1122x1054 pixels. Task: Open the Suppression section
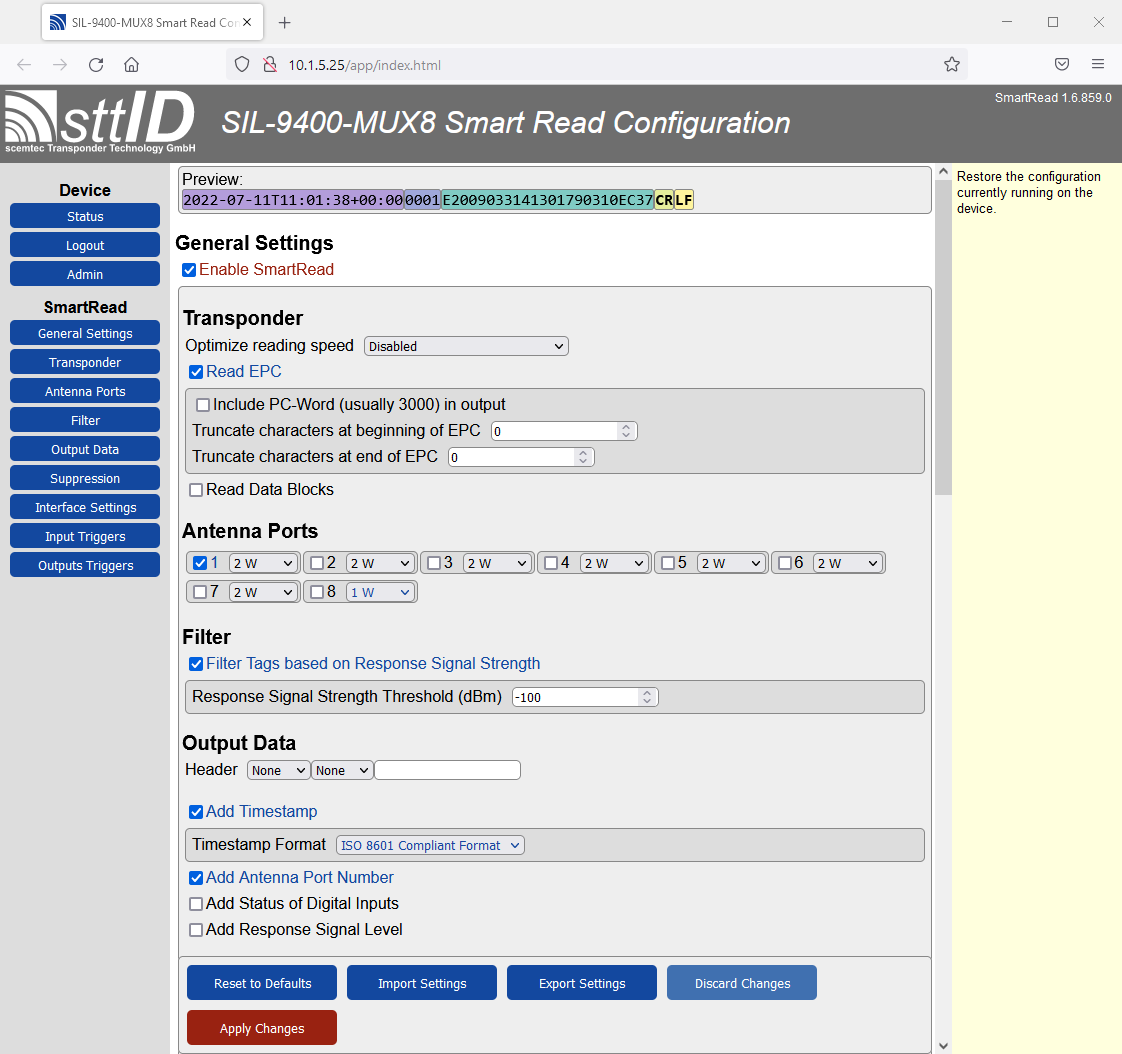coord(85,478)
